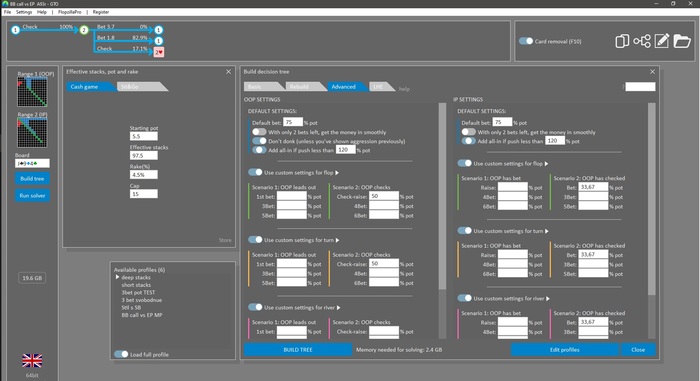Toggle OOP 'With only 2 bets left' switch

pyautogui.click(x=259, y=132)
